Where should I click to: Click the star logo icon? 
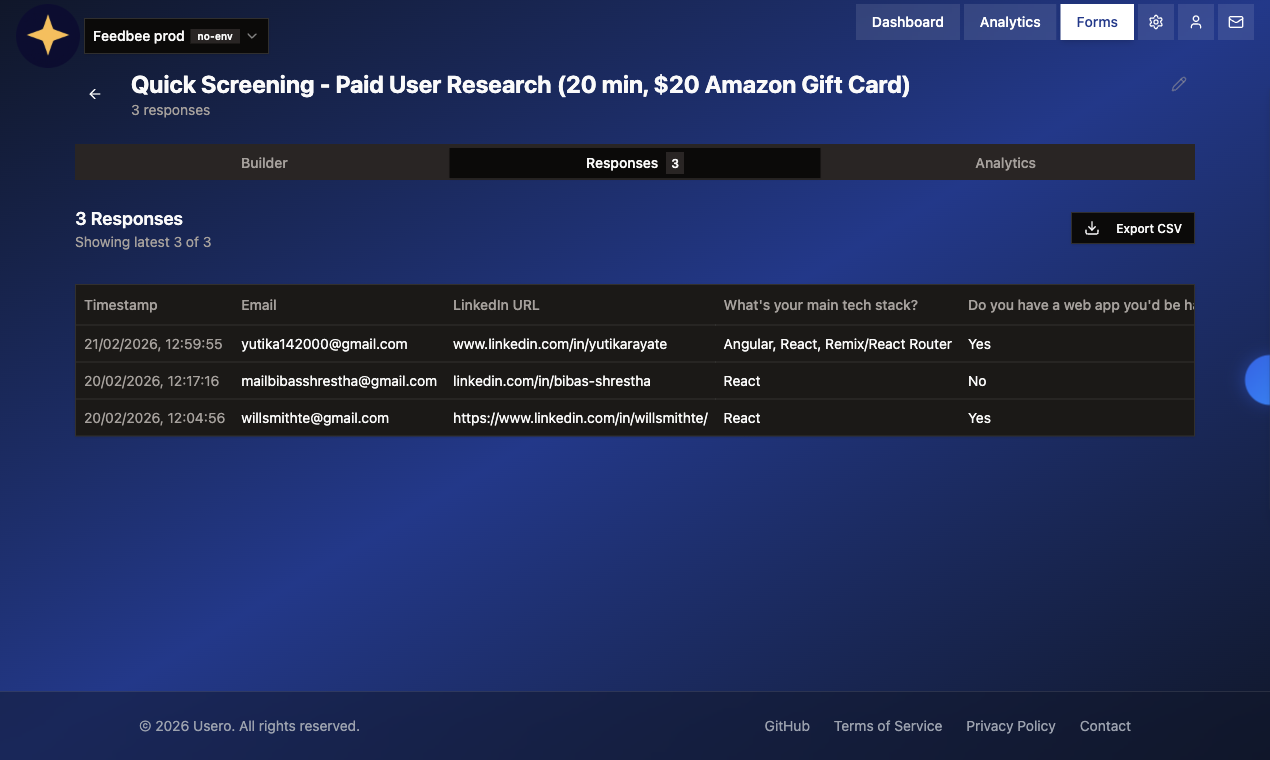coord(48,36)
